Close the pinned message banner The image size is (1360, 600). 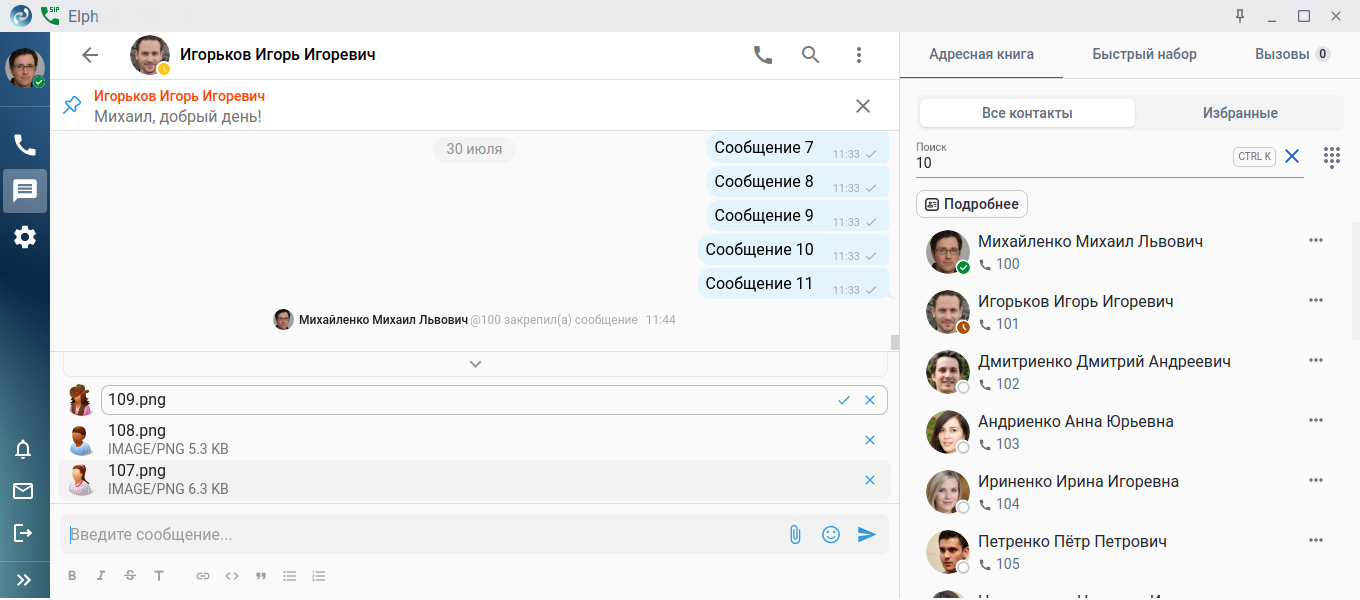[x=863, y=106]
